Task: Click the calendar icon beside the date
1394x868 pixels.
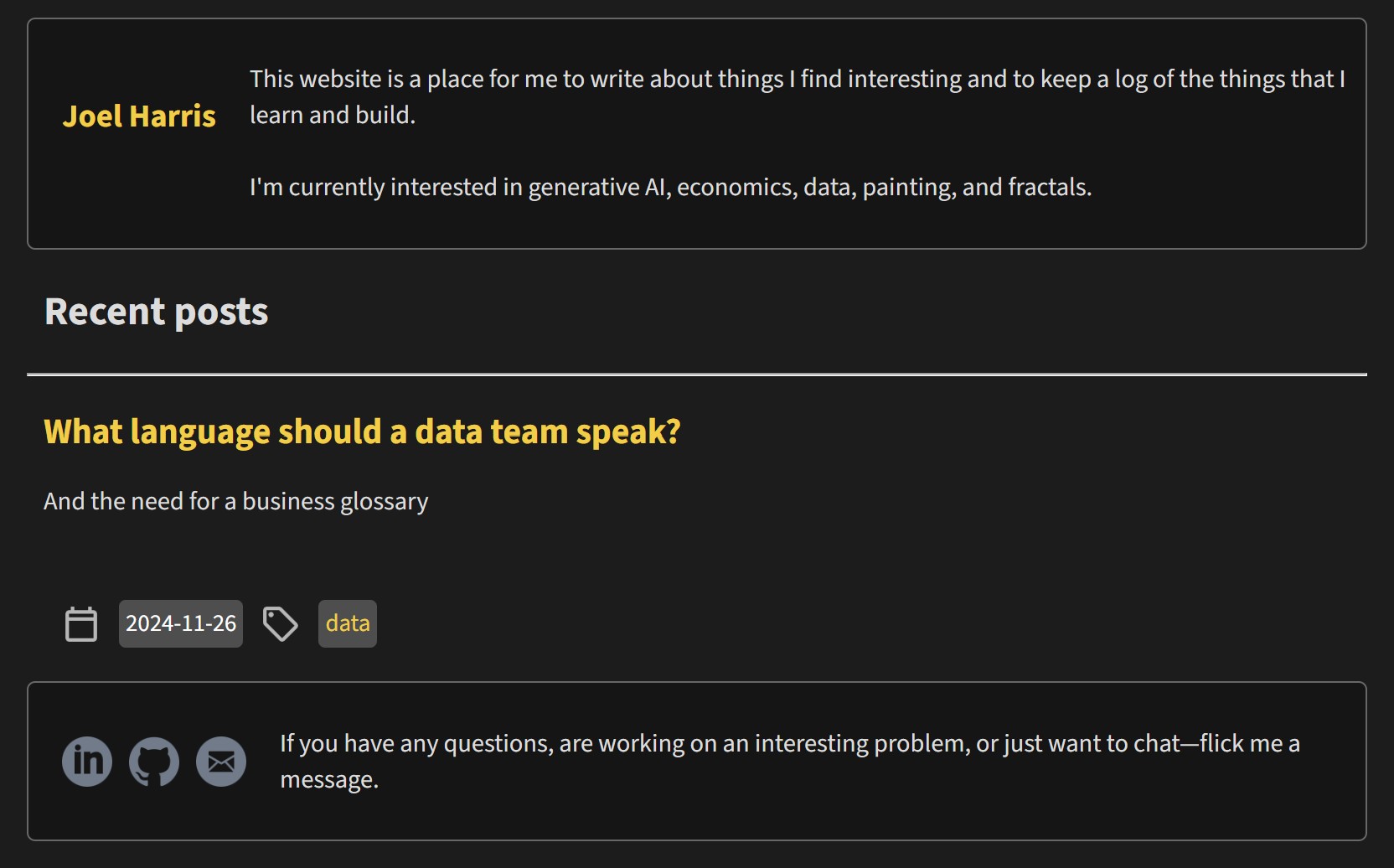Action: point(81,624)
